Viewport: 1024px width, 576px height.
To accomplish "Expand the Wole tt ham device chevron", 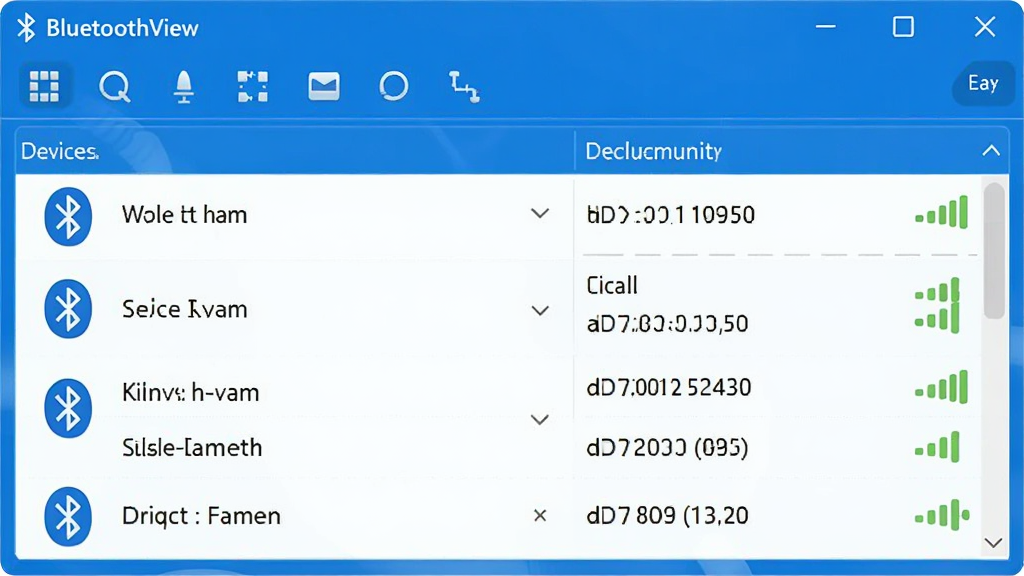I will point(540,214).
